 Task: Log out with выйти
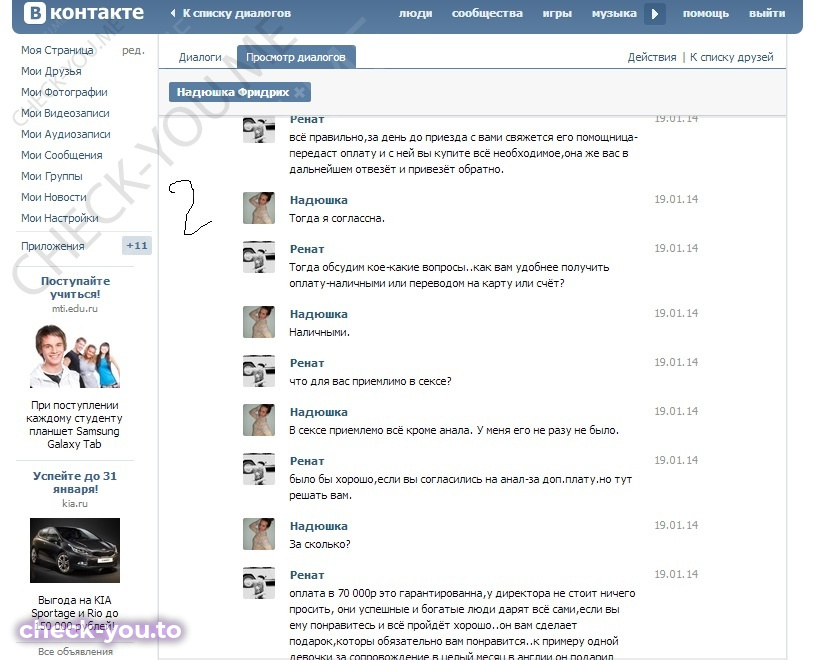(x=767, y=13)
